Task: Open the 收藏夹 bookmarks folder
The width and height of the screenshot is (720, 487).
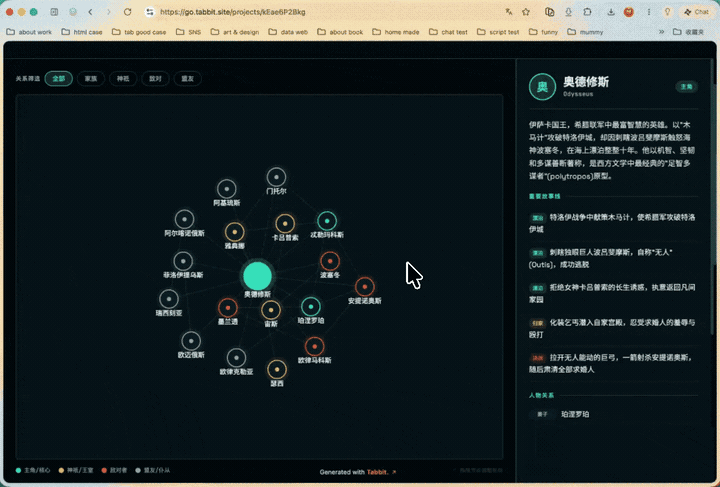Action: (x=688, y=32)
